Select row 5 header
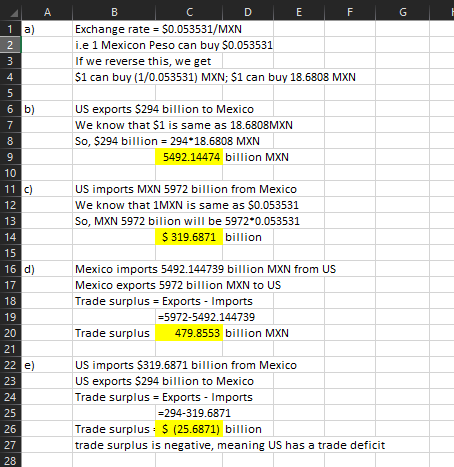Image resolution: width=454 pixels, height=467 pixels. 10,93
